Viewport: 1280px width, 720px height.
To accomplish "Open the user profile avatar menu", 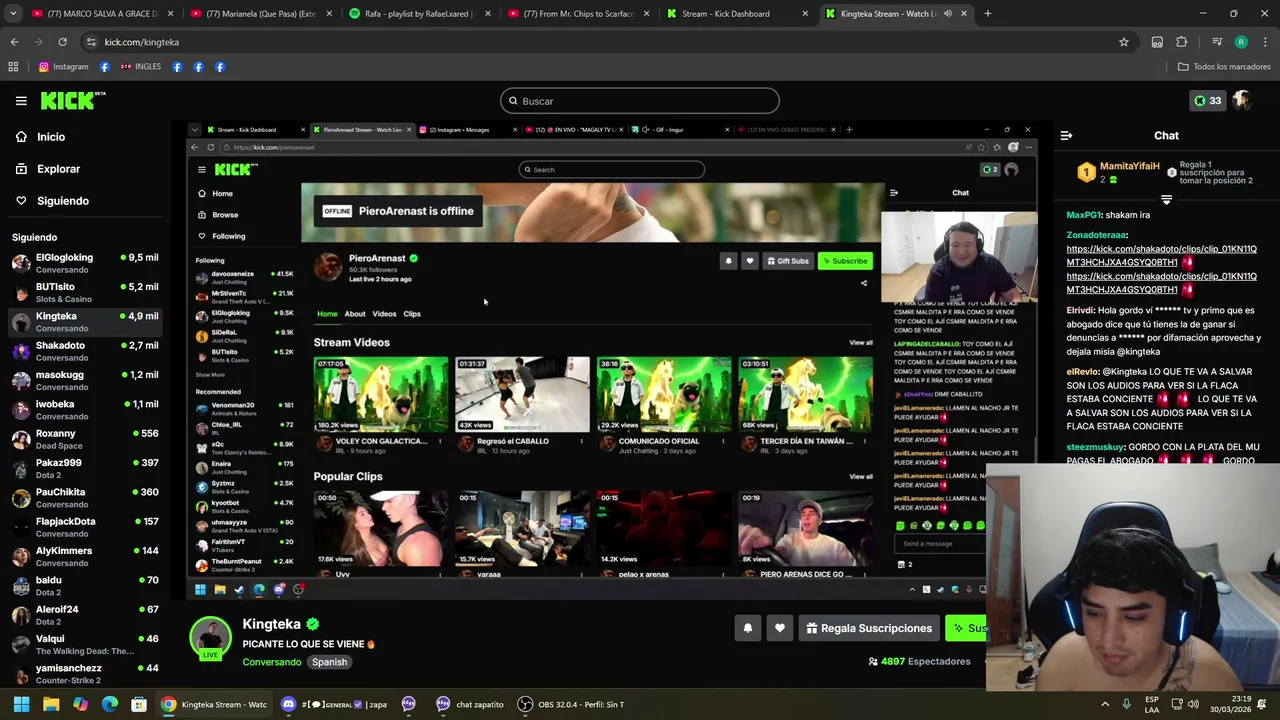I will (1243, 101).
